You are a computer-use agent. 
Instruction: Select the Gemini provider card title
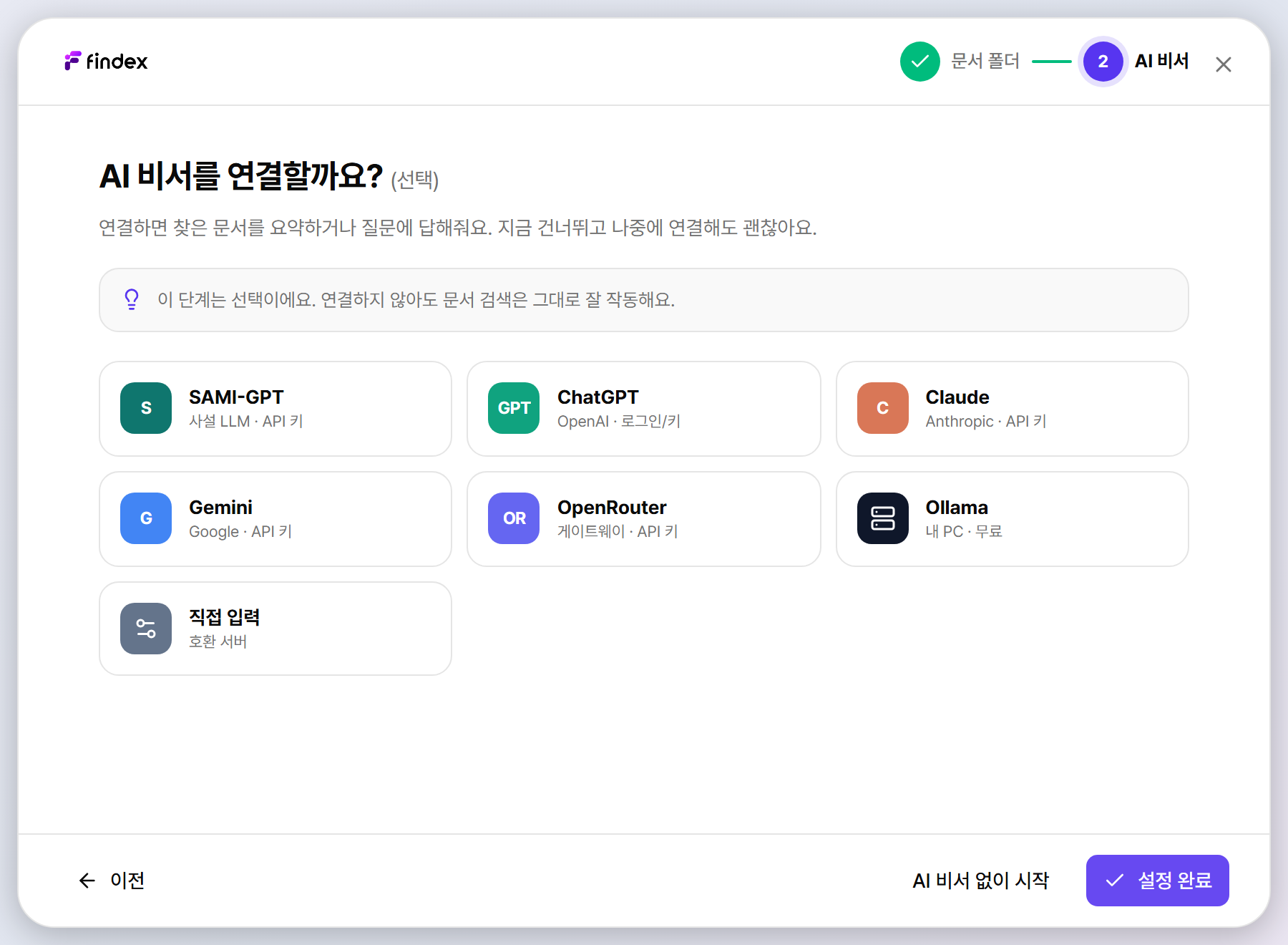220,508
